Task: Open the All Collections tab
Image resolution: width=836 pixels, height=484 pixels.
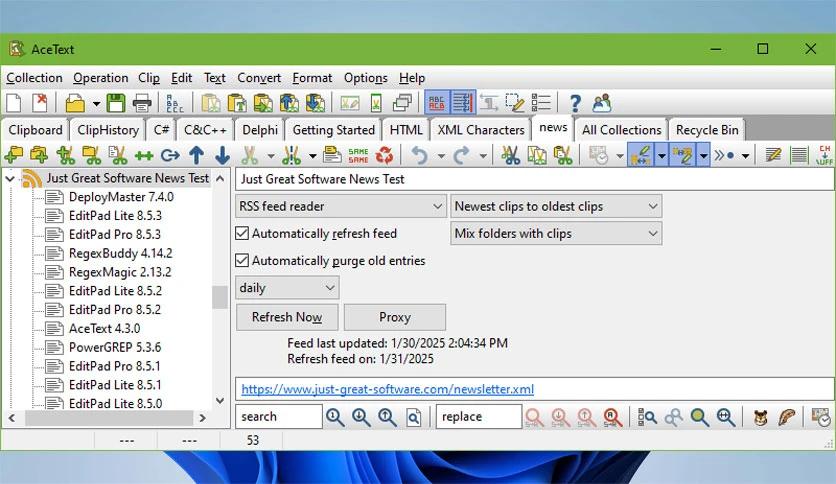Action: 622,130
